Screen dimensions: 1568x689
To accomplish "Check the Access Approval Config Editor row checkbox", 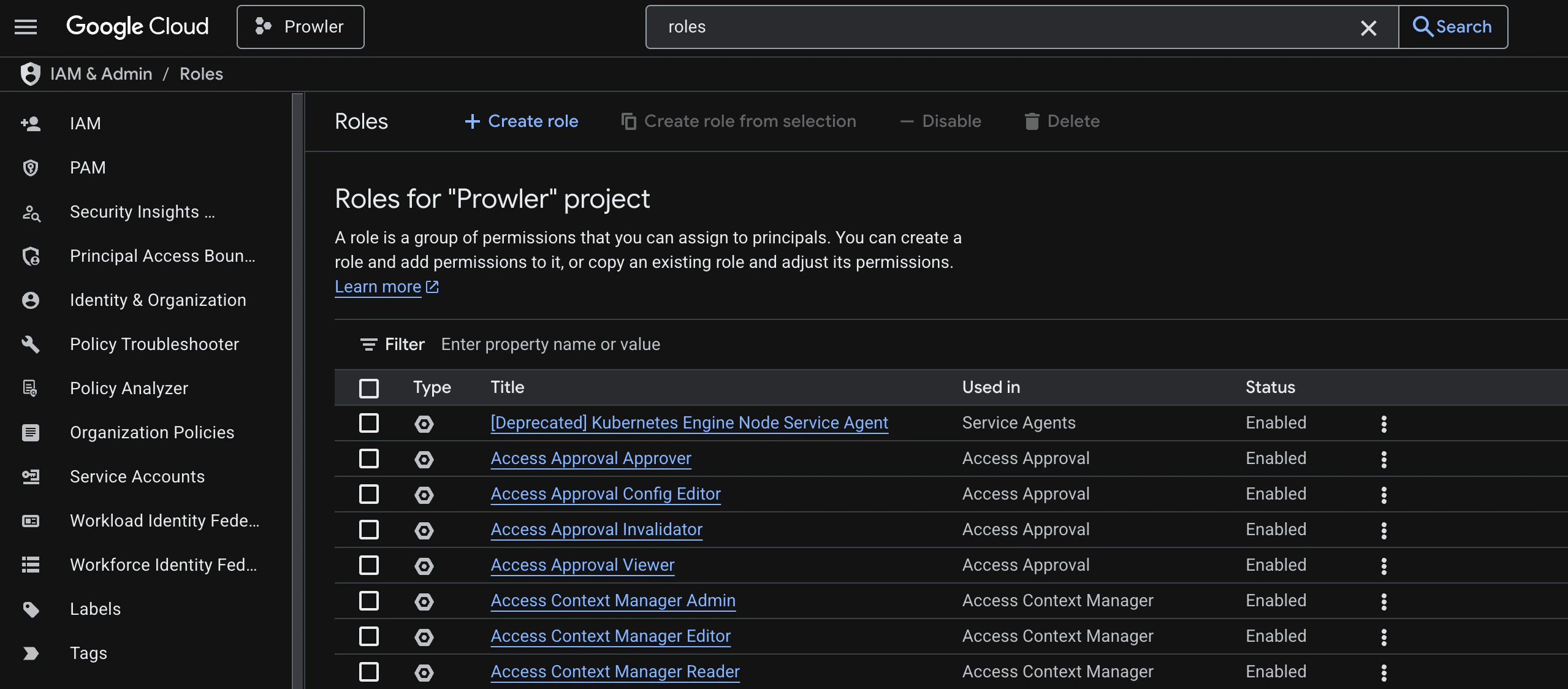I will (369, 494).
